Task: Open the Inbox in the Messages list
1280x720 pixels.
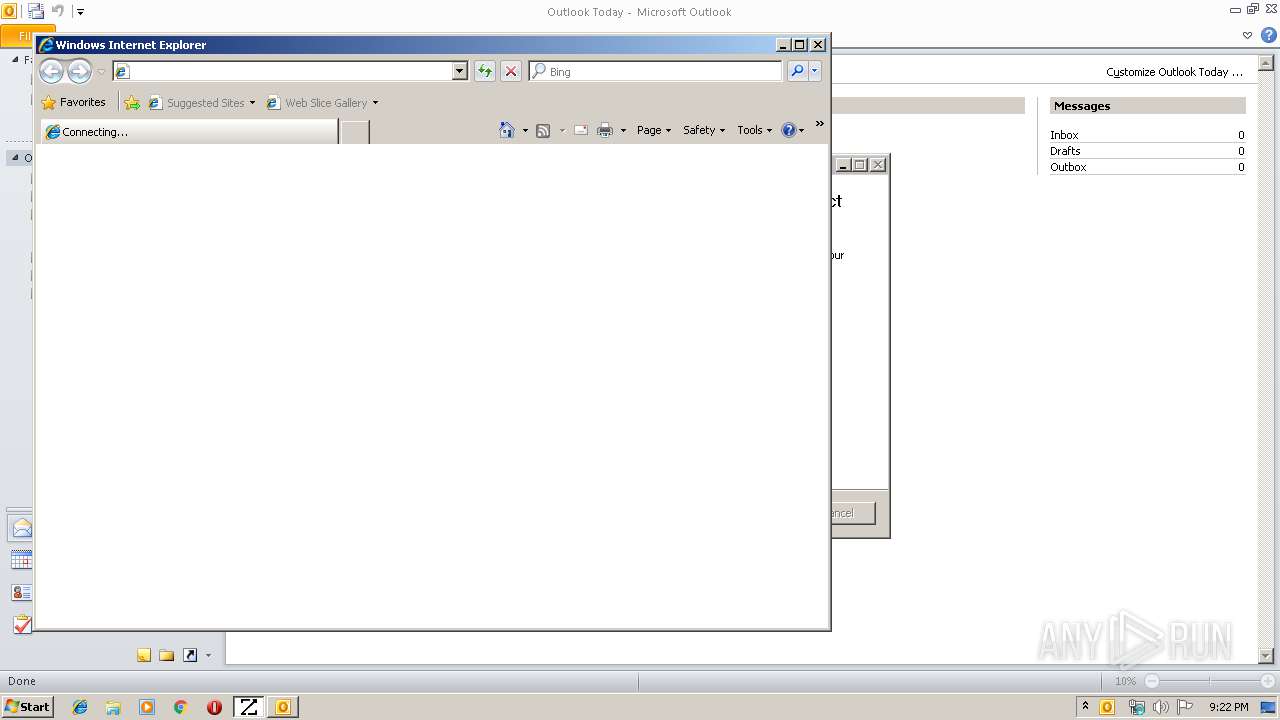Action: 1064,135
